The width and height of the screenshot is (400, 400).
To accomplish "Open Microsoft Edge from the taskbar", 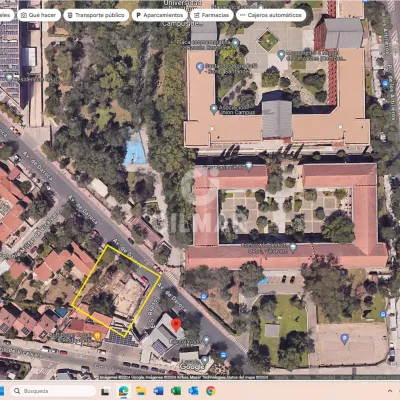I will click(x=124, y=391).
